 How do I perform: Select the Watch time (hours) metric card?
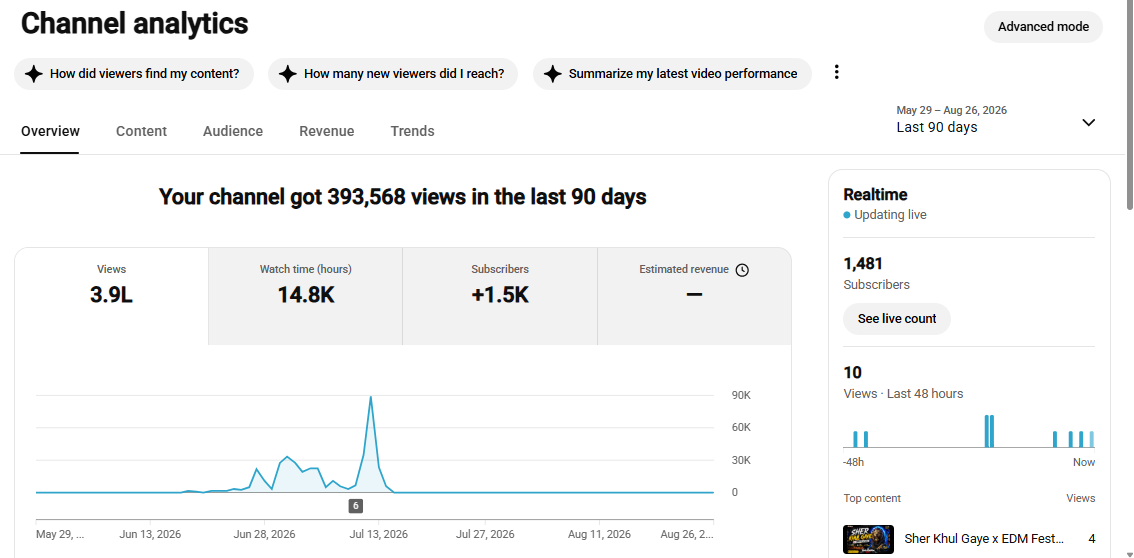305,296
